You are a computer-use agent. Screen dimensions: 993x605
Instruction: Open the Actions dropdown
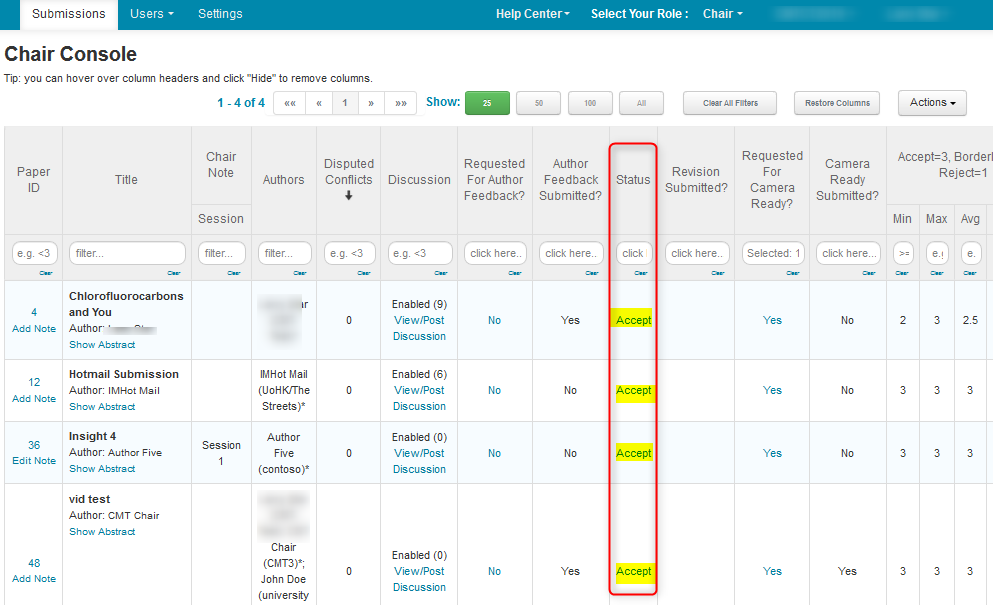pyautogui.click(x=932, y=103)
